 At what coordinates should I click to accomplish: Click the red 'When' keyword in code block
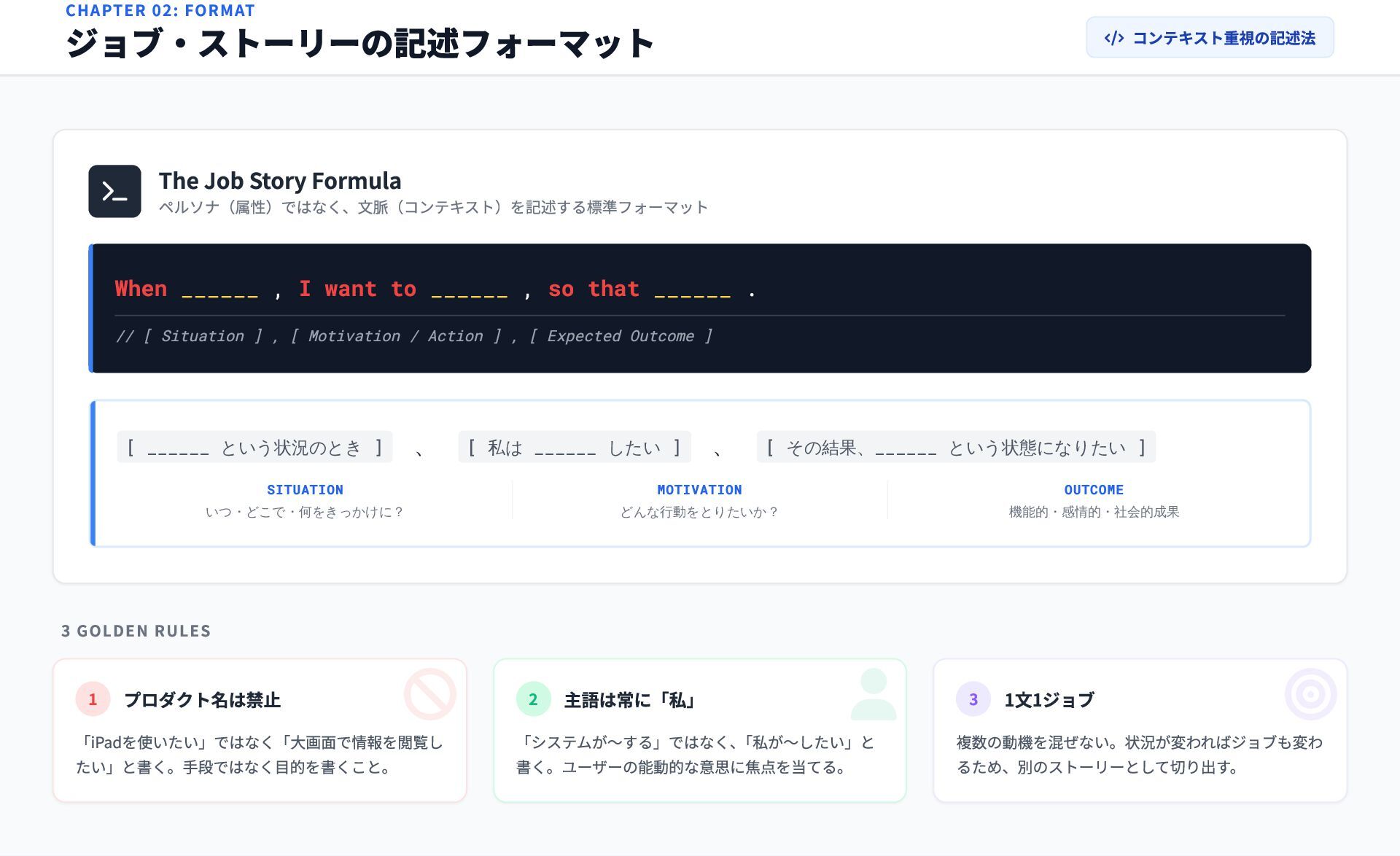click(x=141, y=289)
